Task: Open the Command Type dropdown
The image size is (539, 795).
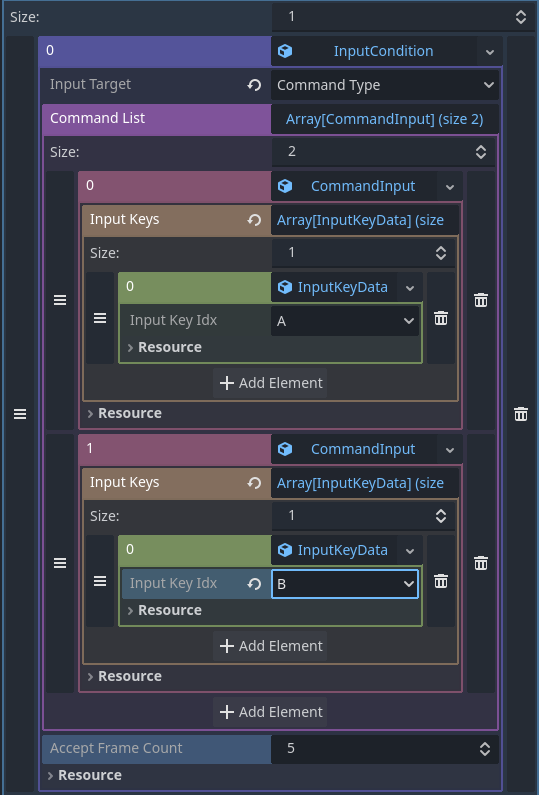Action: (x=385, y=85)
